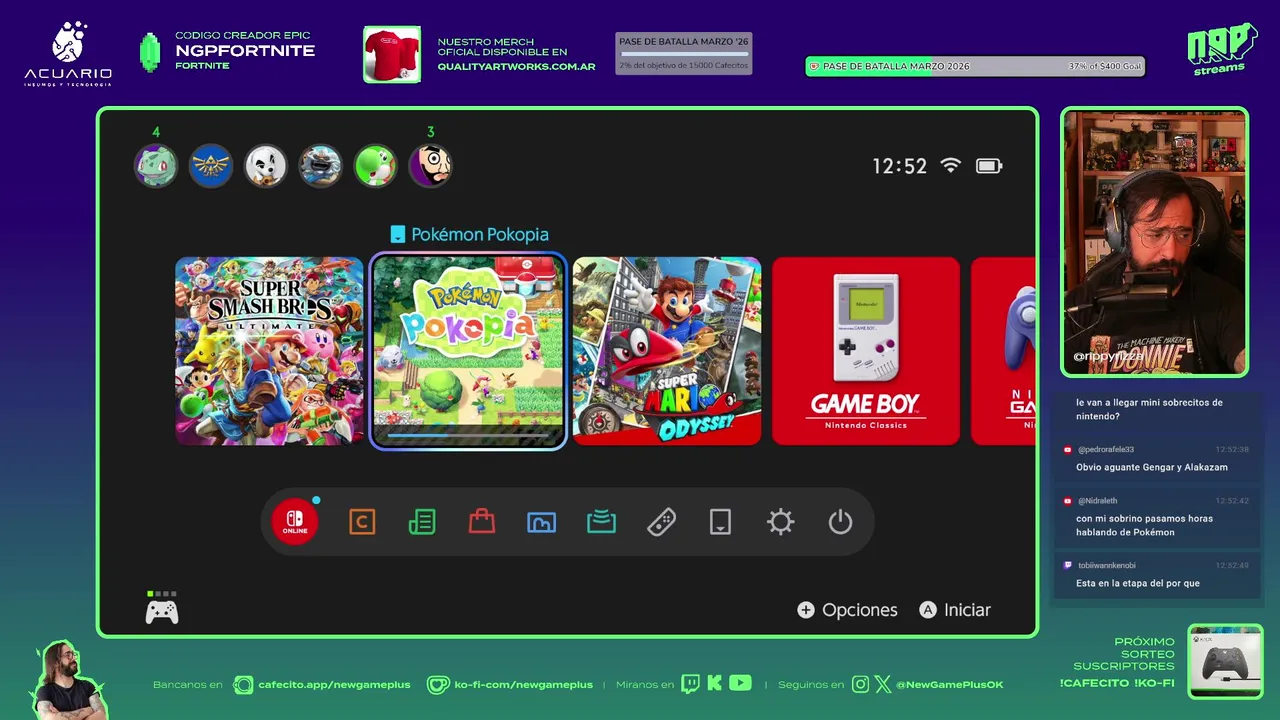Image resolution: width=1280 pixels, height=720 pixels.
Task: Launch Super Mario Odyssey tile
Action: 667,351
